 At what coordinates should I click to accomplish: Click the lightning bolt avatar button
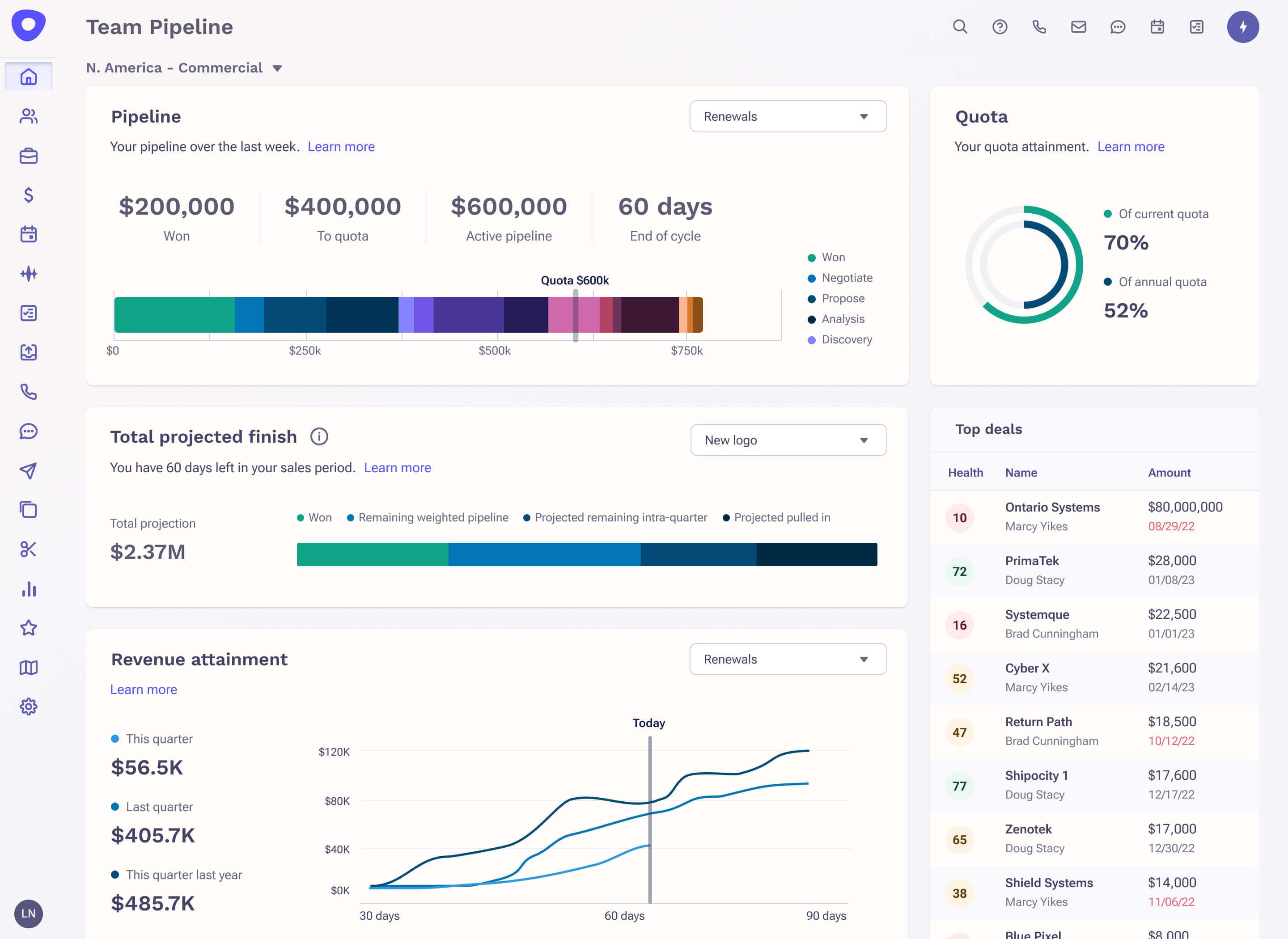(x=1242, y=27)
